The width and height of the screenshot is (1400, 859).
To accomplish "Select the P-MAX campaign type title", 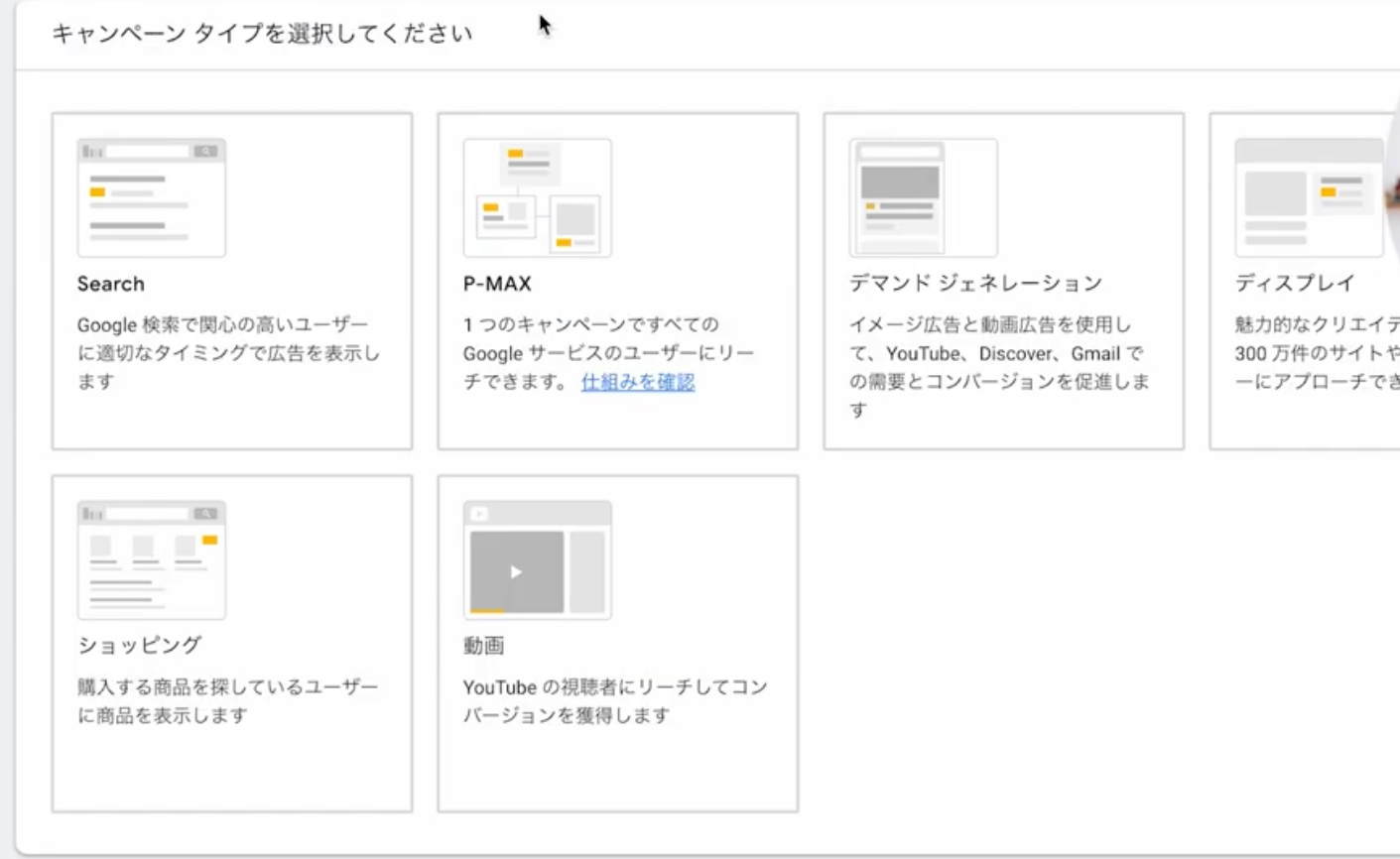I will tap(497, 284).
